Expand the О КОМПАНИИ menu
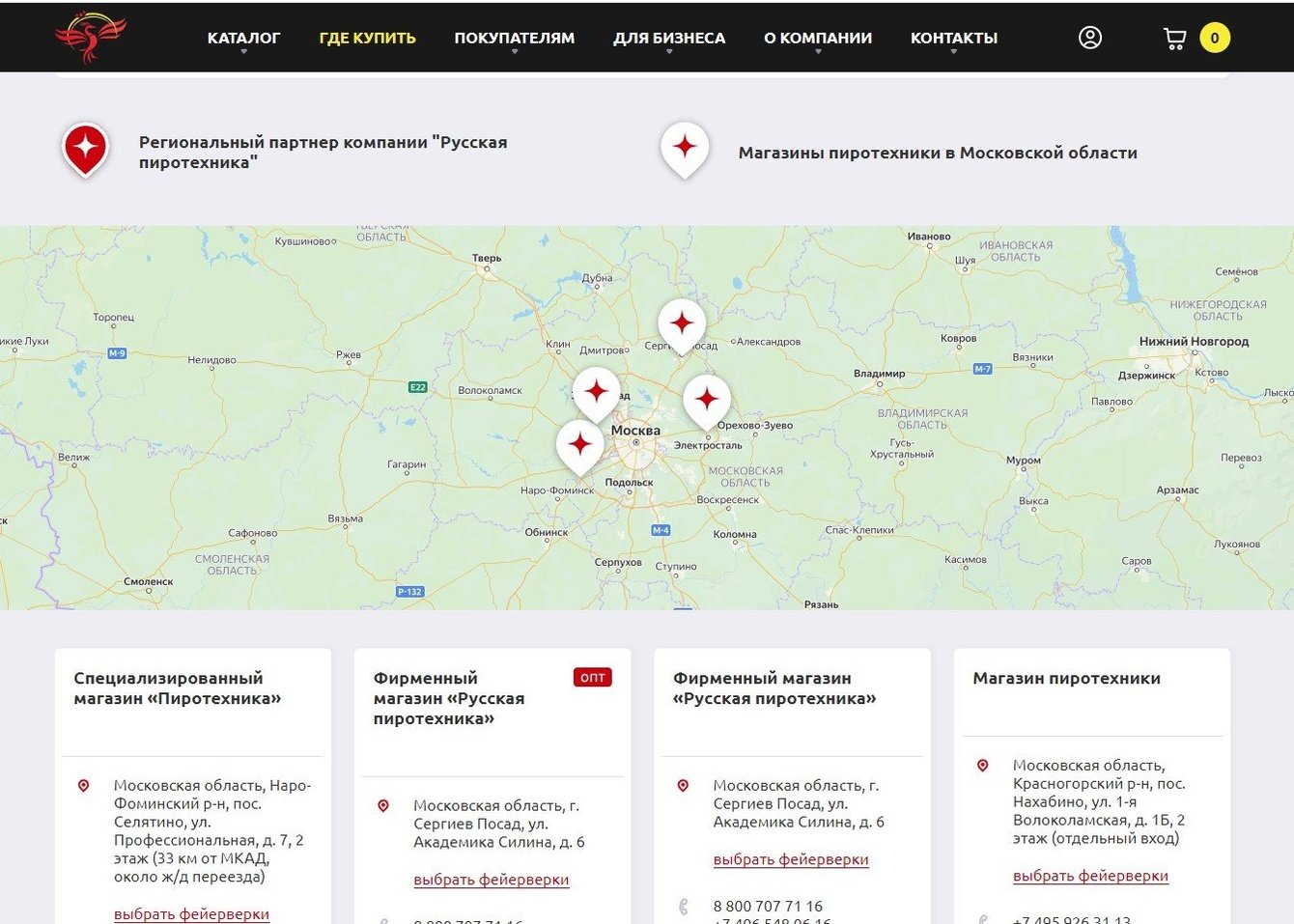Viewport: 1294px width, 924px height. pyautogui.click(x=818, y=39)
